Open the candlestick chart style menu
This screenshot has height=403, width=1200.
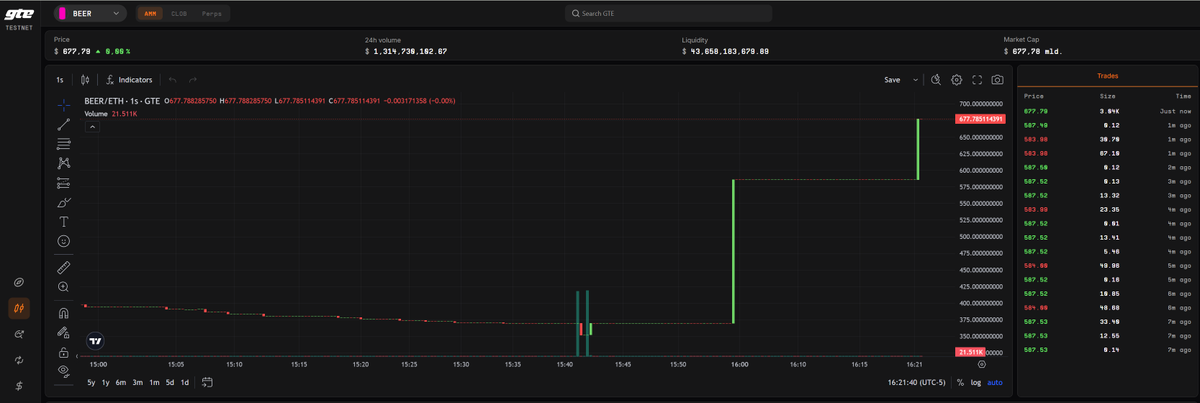coord(85,79)
